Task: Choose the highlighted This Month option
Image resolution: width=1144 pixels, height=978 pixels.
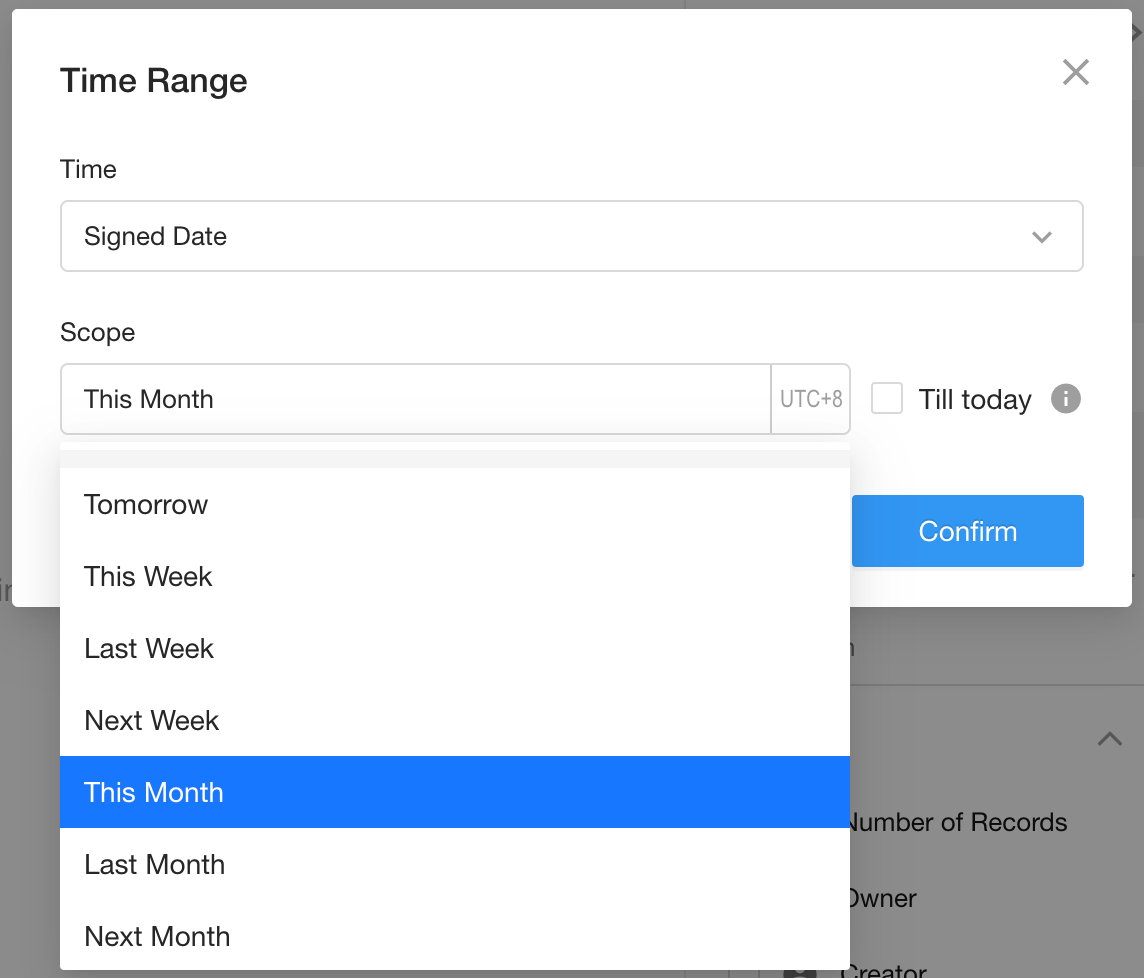Action: click(x=154, y=792)
